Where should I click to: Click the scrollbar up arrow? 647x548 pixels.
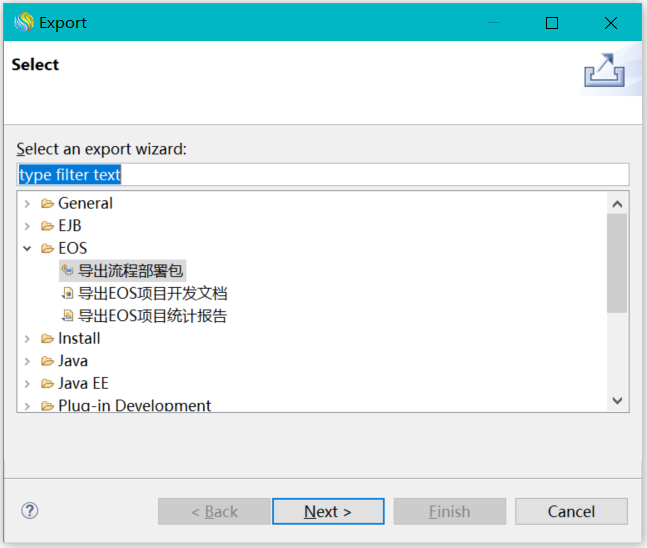[x=617, y=204]
